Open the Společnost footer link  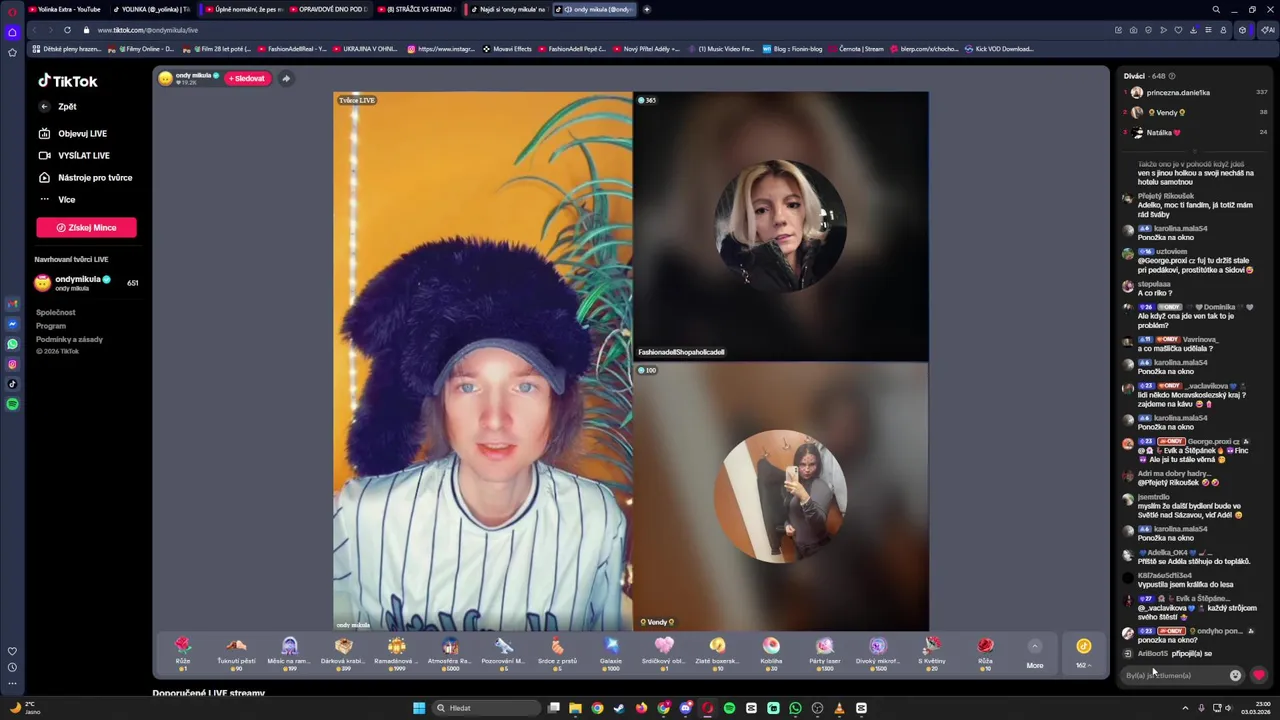(56, 312)
